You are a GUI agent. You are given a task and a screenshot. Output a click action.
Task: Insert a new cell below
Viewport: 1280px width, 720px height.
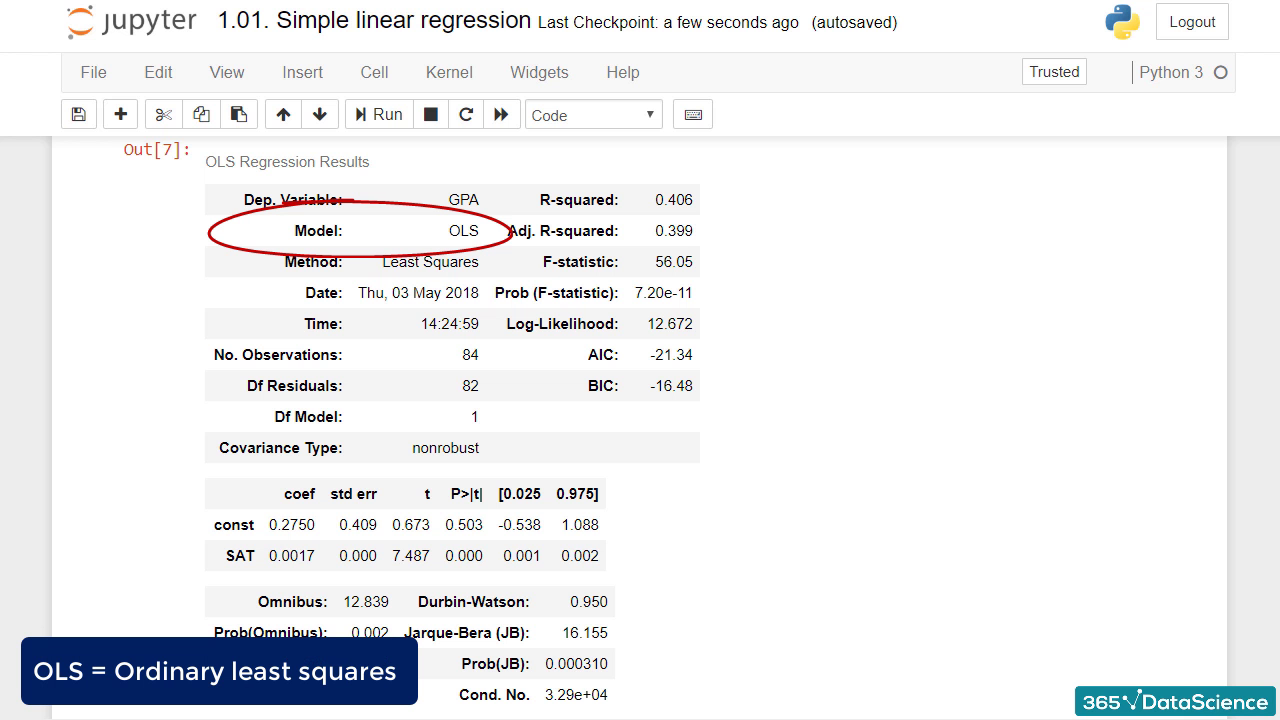[x=120, y=114]
